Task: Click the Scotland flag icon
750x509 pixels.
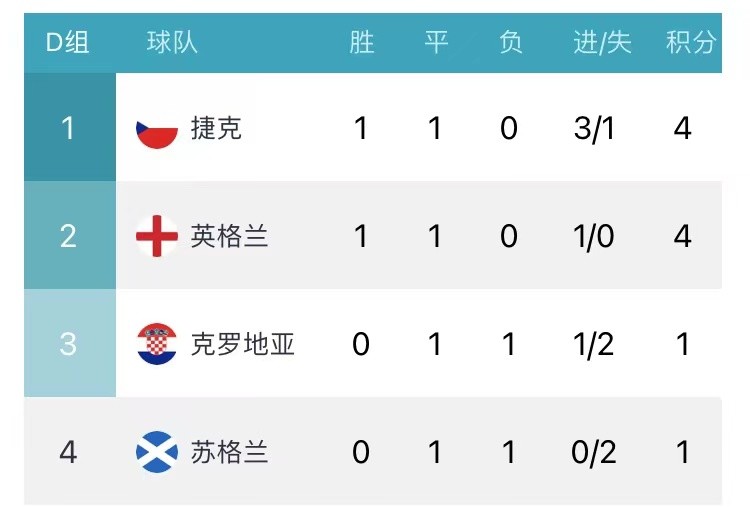Action: point(157,452)
